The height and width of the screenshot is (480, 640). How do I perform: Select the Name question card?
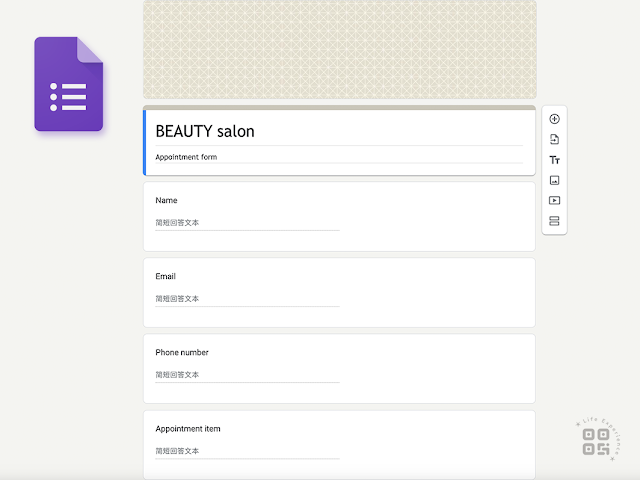[339, 217]
